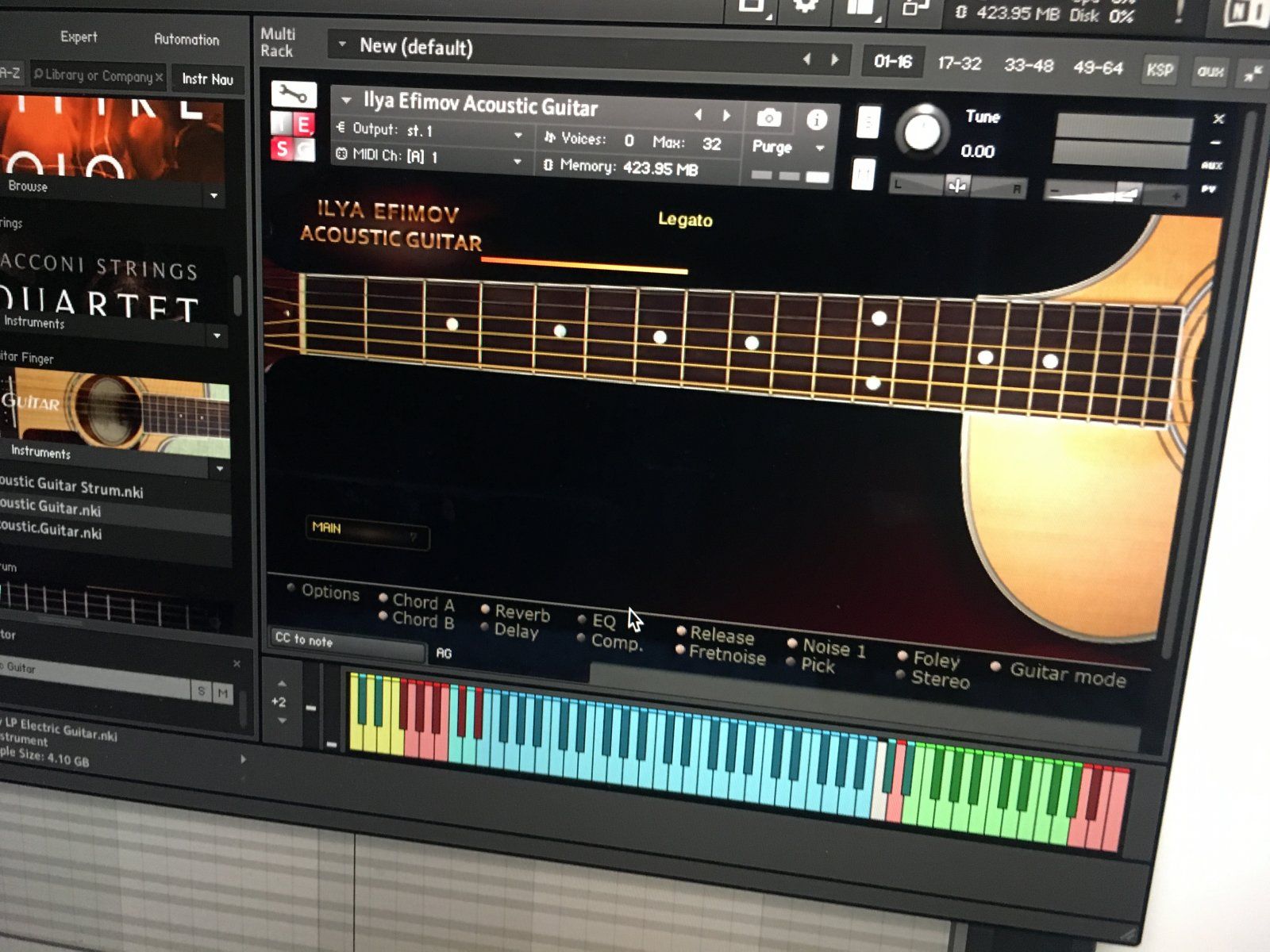Screen dimensions: 1270x952
Task: Shift keyboard octave up with the arrow
Action: pos(282,682)
